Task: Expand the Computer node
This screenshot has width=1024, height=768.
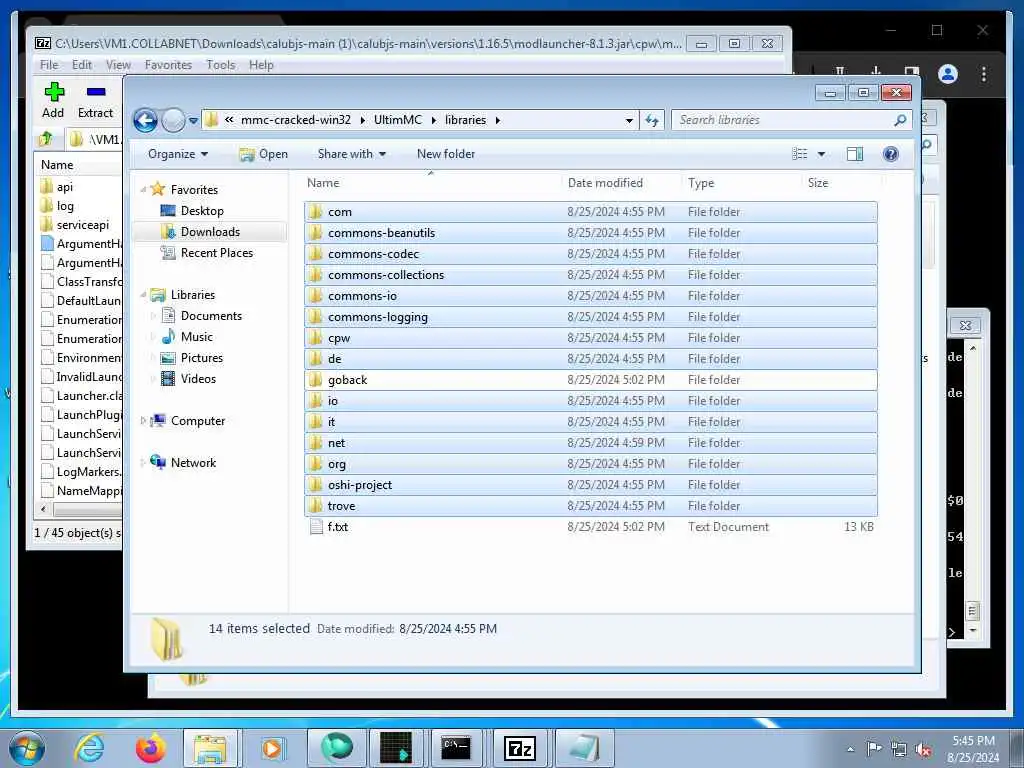Action: coord(143,421)
